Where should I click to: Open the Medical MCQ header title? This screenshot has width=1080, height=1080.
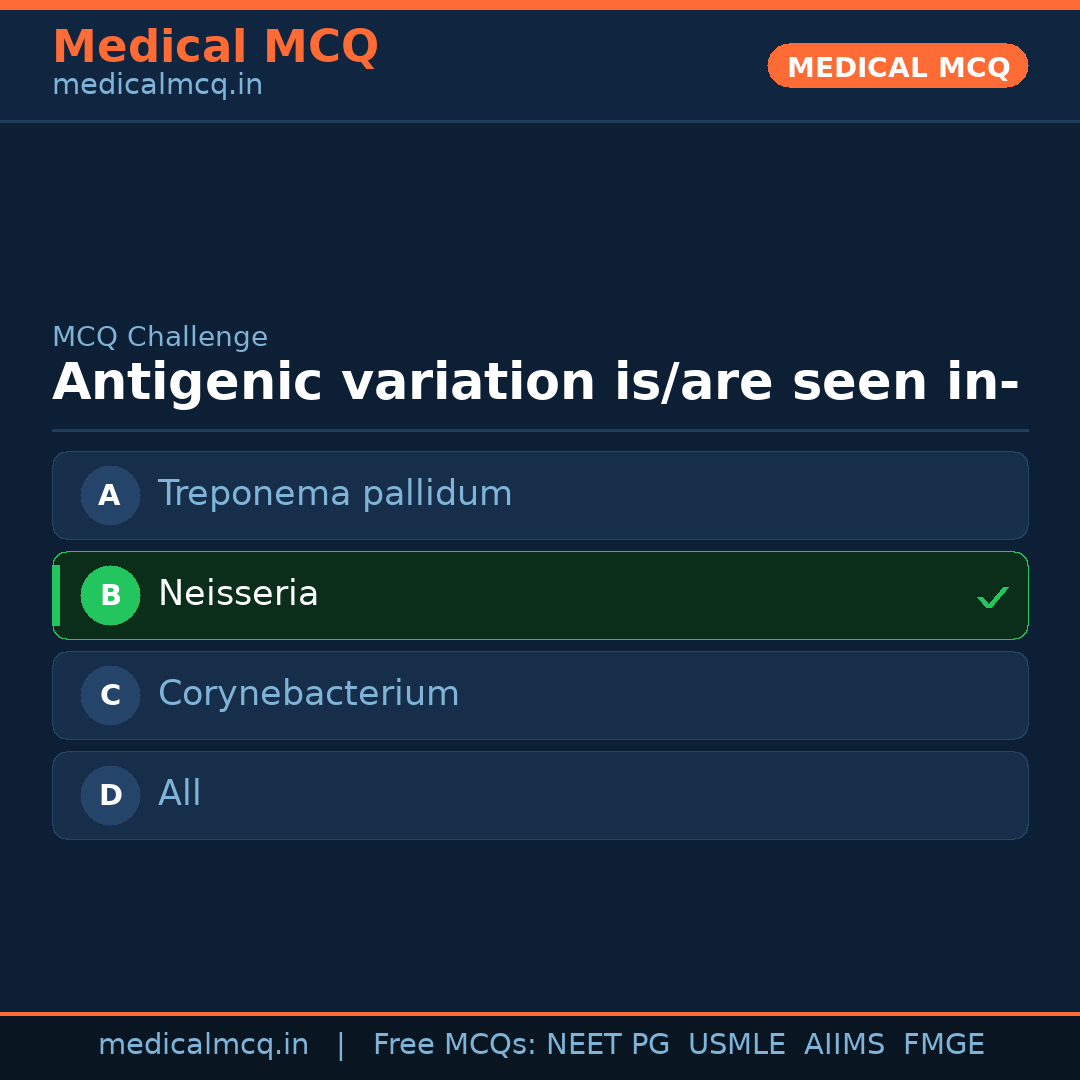(x=215, y=47)
